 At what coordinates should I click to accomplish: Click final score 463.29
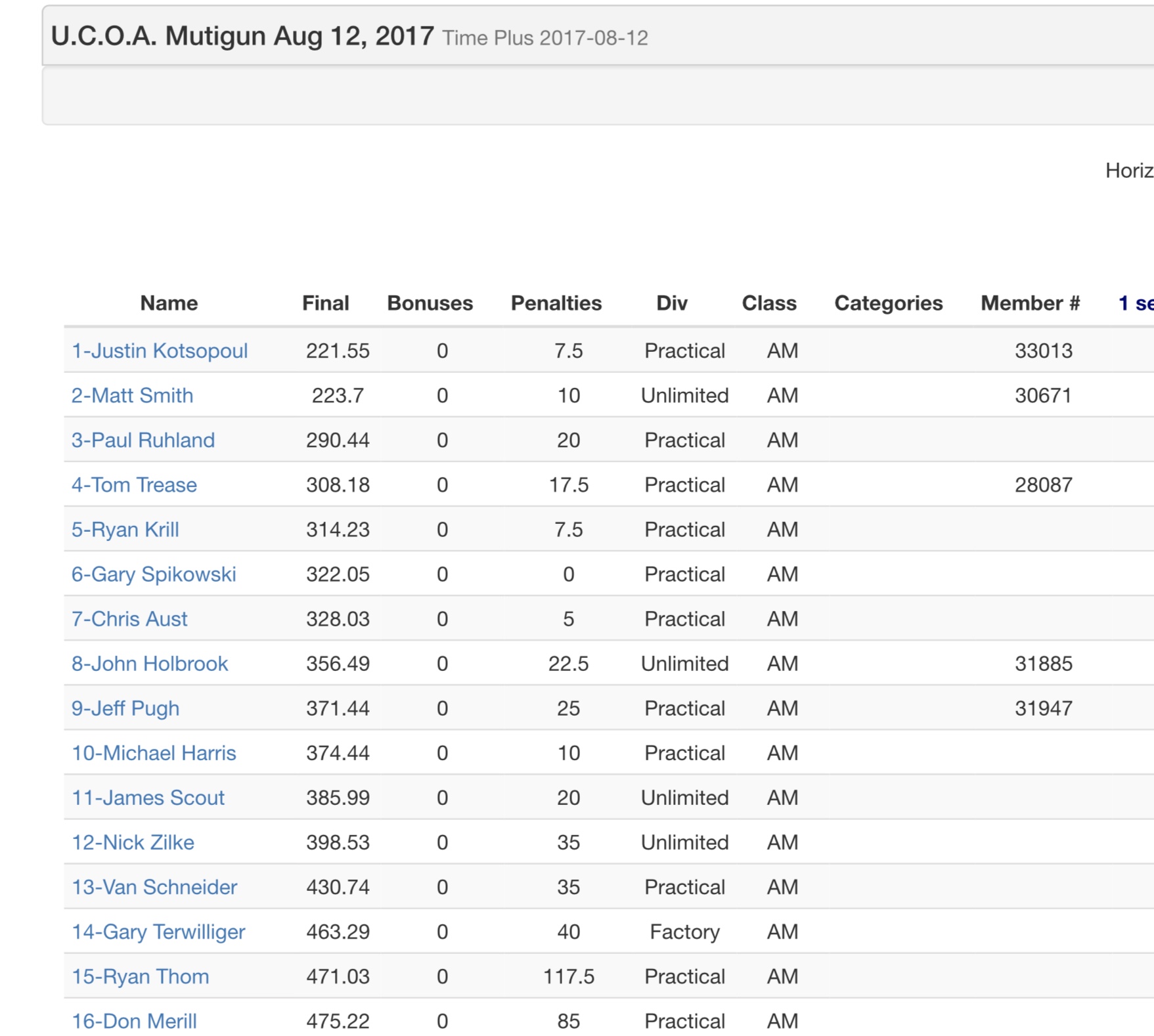point(338,932)
